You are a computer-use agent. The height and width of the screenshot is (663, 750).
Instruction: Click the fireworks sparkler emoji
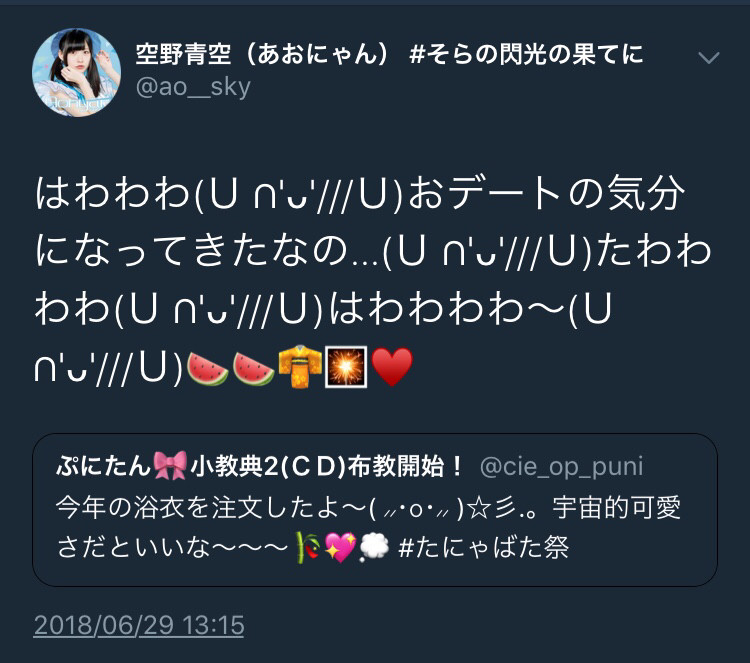346,367
